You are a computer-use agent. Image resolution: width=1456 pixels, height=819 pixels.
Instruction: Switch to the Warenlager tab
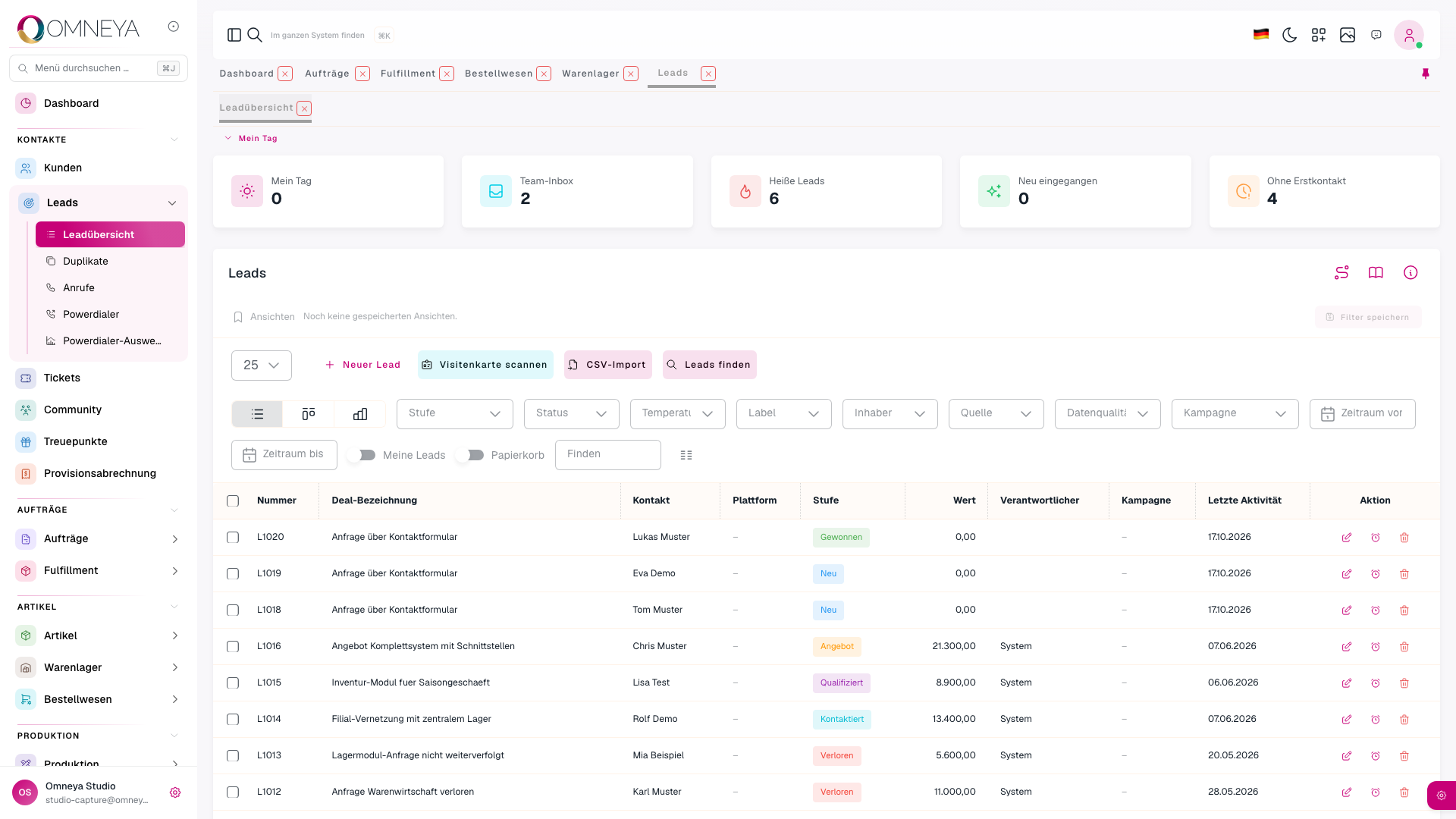click(x=591, y=74)
